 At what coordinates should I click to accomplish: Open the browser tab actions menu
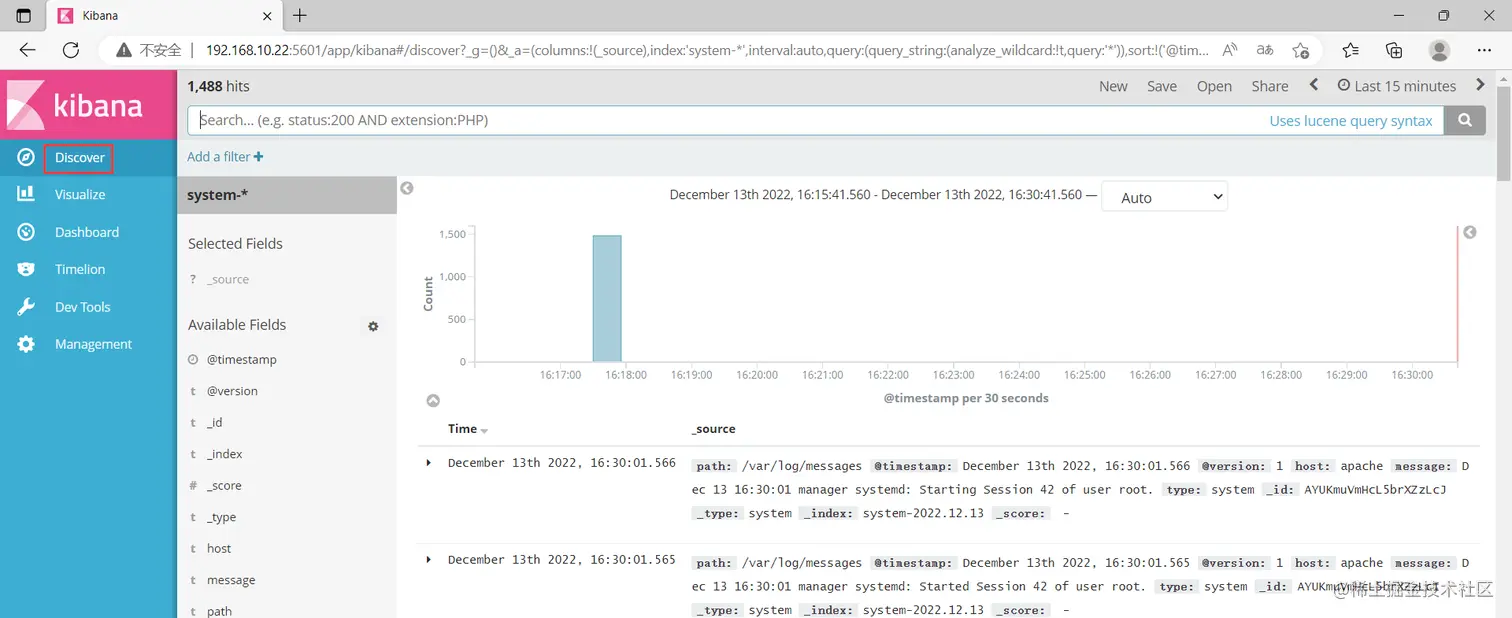[x=24, y=15]
